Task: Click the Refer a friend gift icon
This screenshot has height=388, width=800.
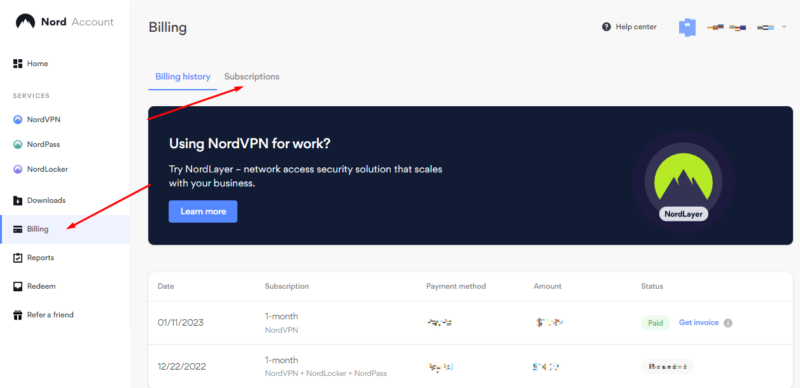Action: pos(18,315)
